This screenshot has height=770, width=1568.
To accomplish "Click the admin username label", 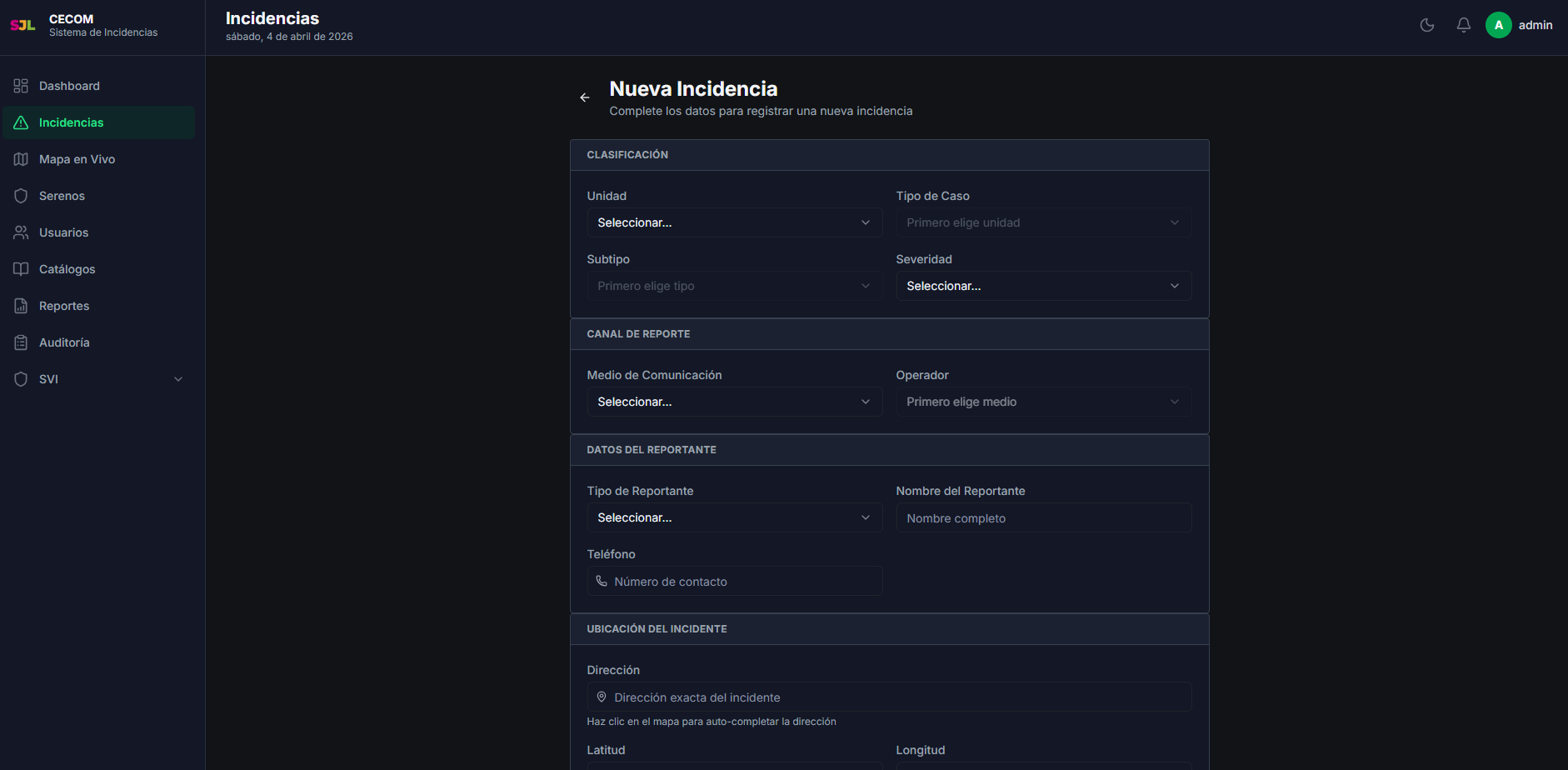I will coord(1536,25).
